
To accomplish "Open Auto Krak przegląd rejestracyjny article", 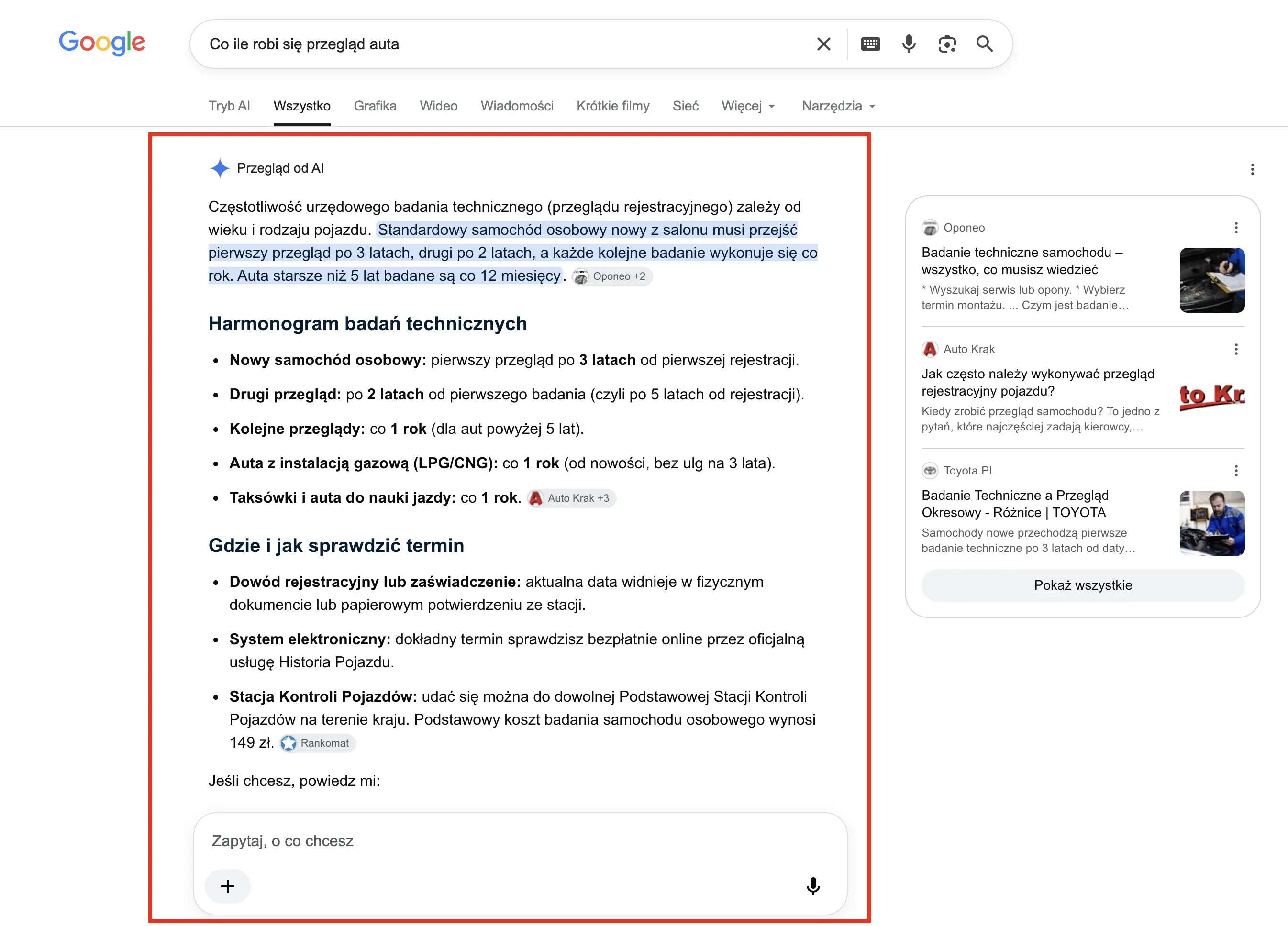I will click(1038, 382).
